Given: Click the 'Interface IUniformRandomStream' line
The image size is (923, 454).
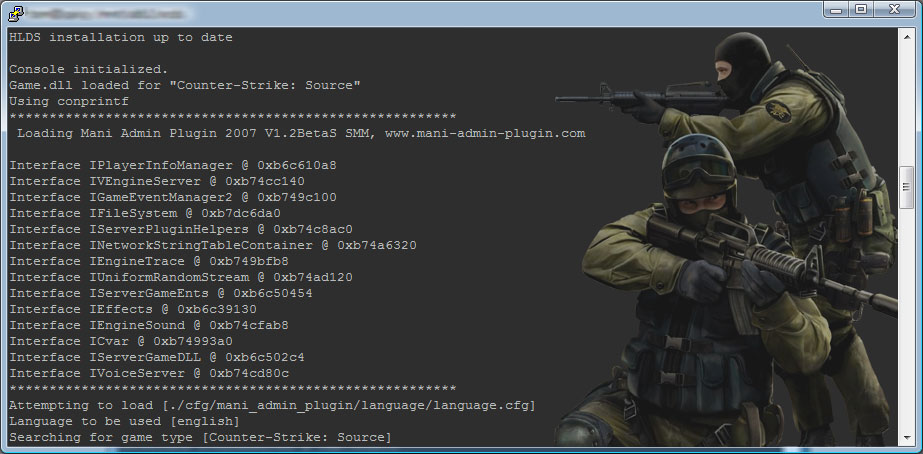Looking at the screenshot, I should pyautogui.click(x=181, y=277).
